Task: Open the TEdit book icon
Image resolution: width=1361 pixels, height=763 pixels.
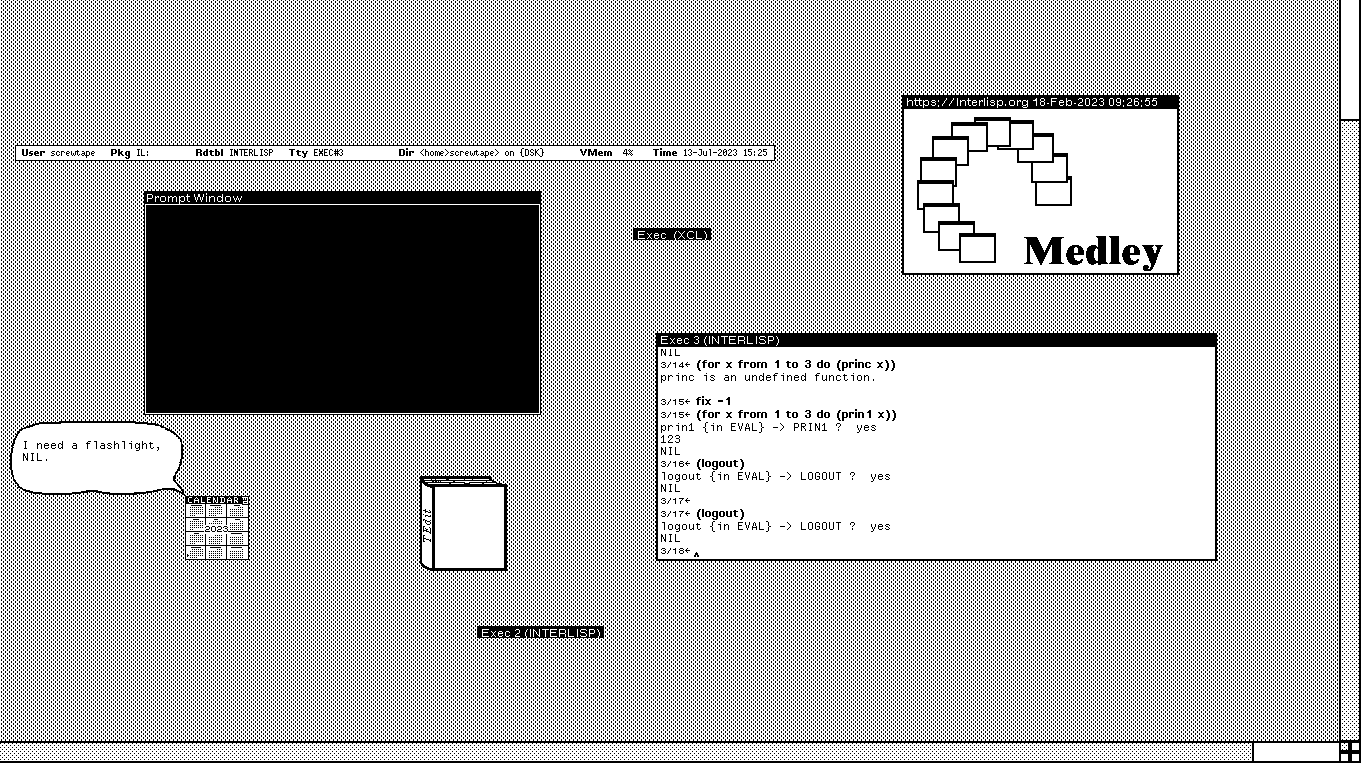Action: (x=464, y=525)
